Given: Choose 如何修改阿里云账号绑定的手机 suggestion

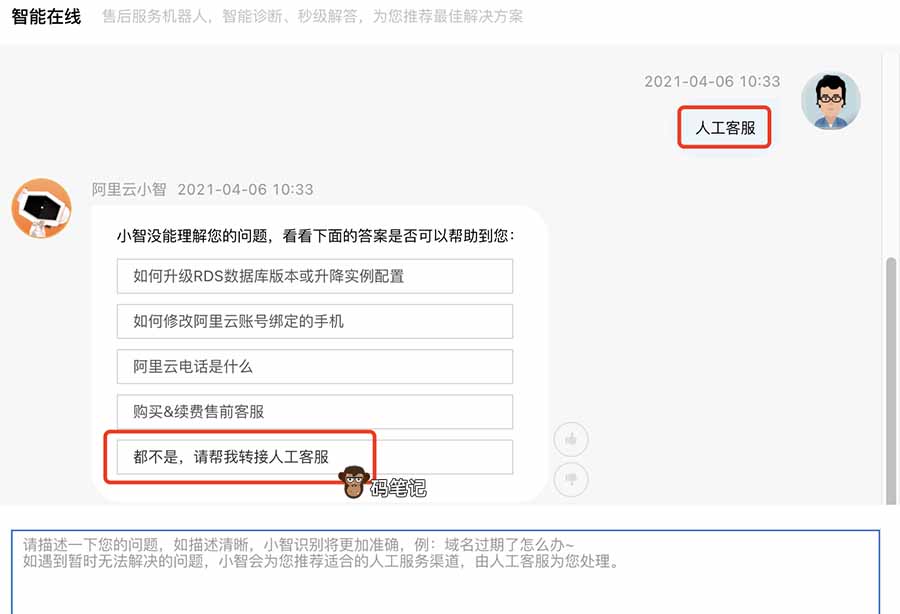Looking at the screenshot, I should coord(314,321).
